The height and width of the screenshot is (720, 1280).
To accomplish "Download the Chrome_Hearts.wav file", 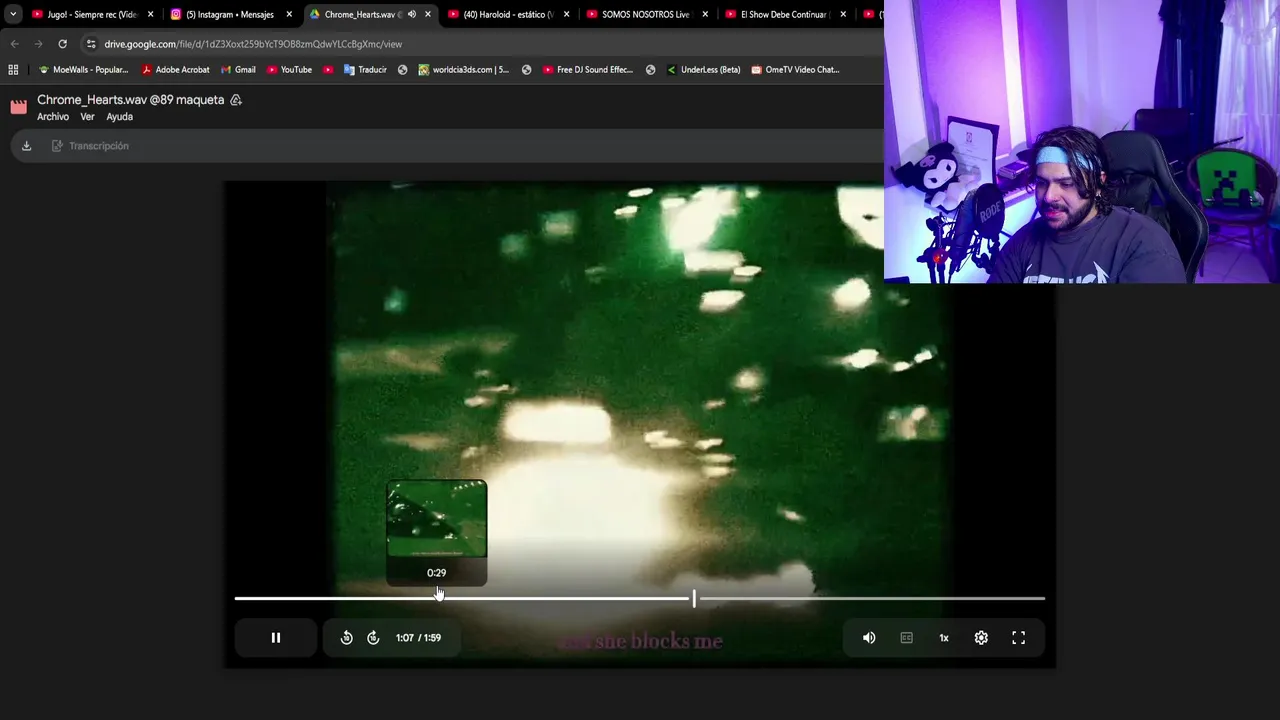I will [x=27, y=146].
